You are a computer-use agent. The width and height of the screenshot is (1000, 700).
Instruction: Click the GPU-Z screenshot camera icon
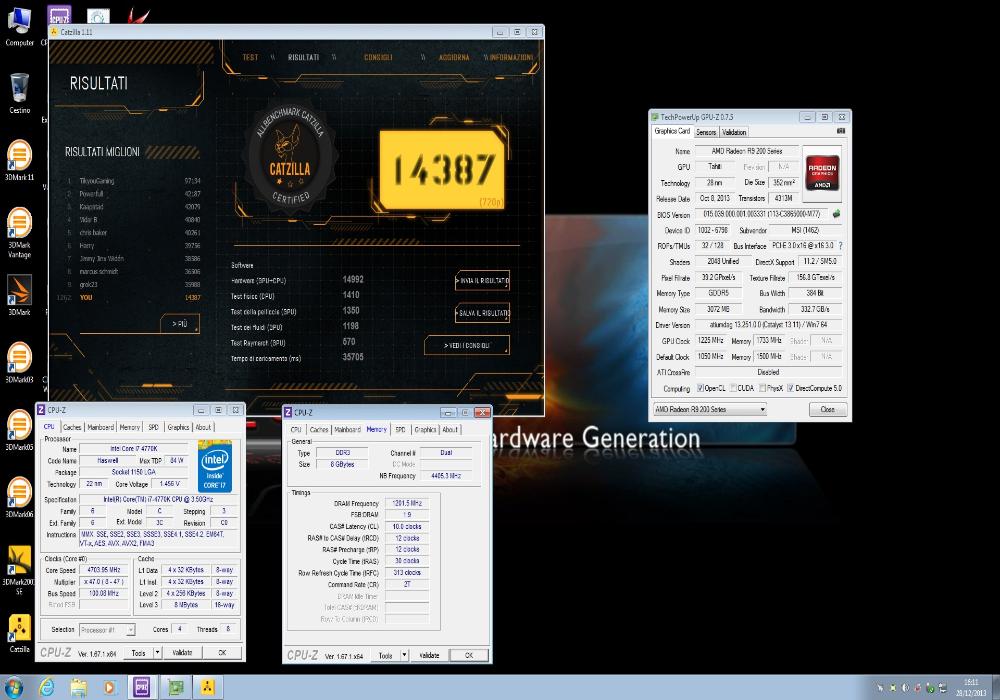841,131
